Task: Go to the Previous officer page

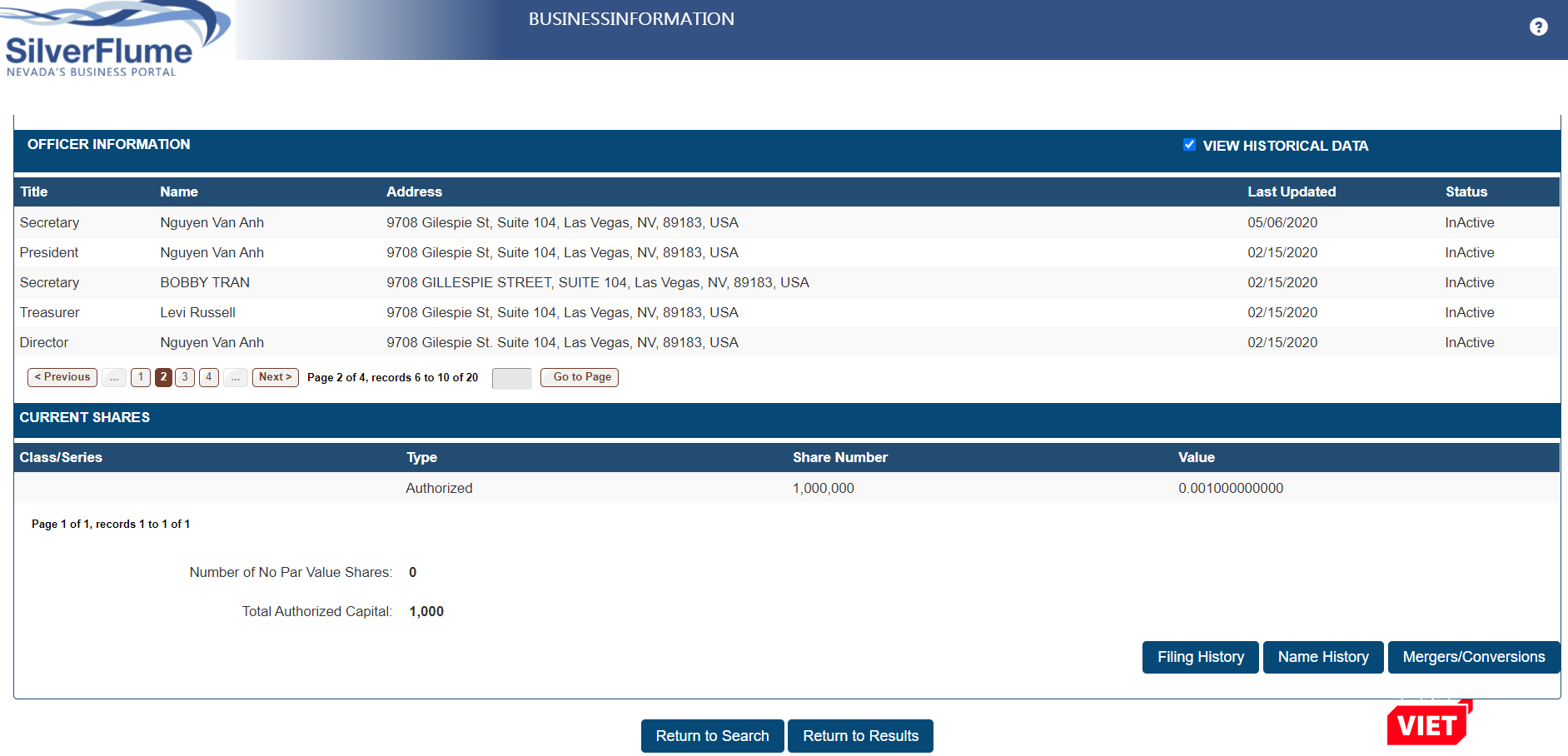Action: coord(62,377)
